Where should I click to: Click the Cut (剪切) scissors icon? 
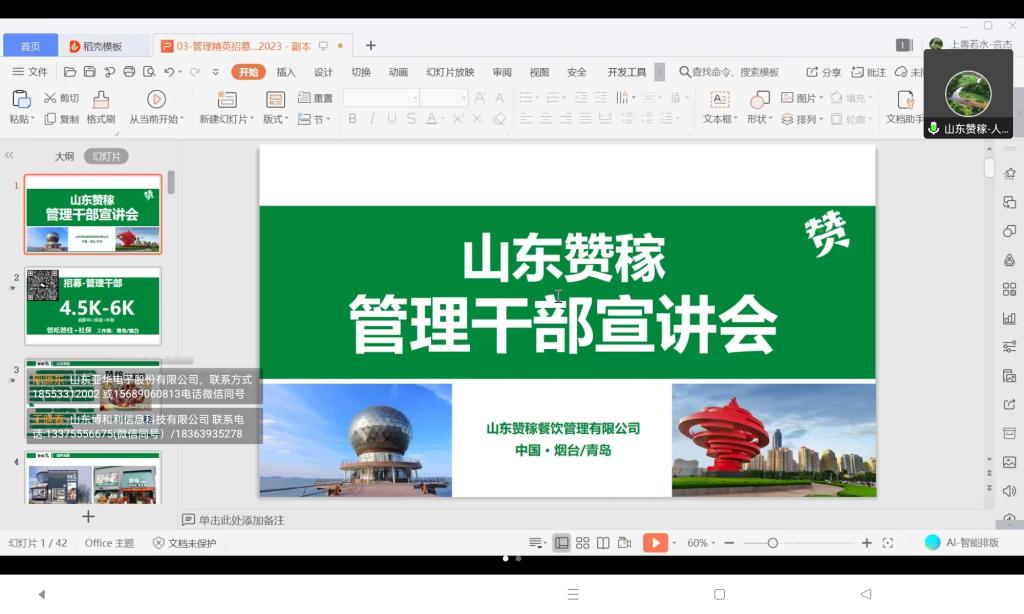(x=50, y=98)
